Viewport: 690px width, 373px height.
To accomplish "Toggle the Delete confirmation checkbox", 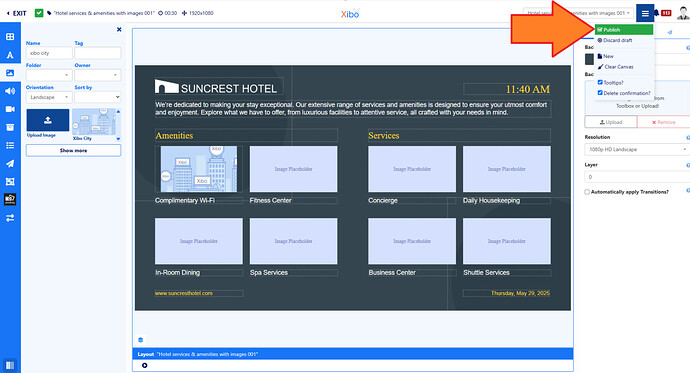I will pos(600,93).
